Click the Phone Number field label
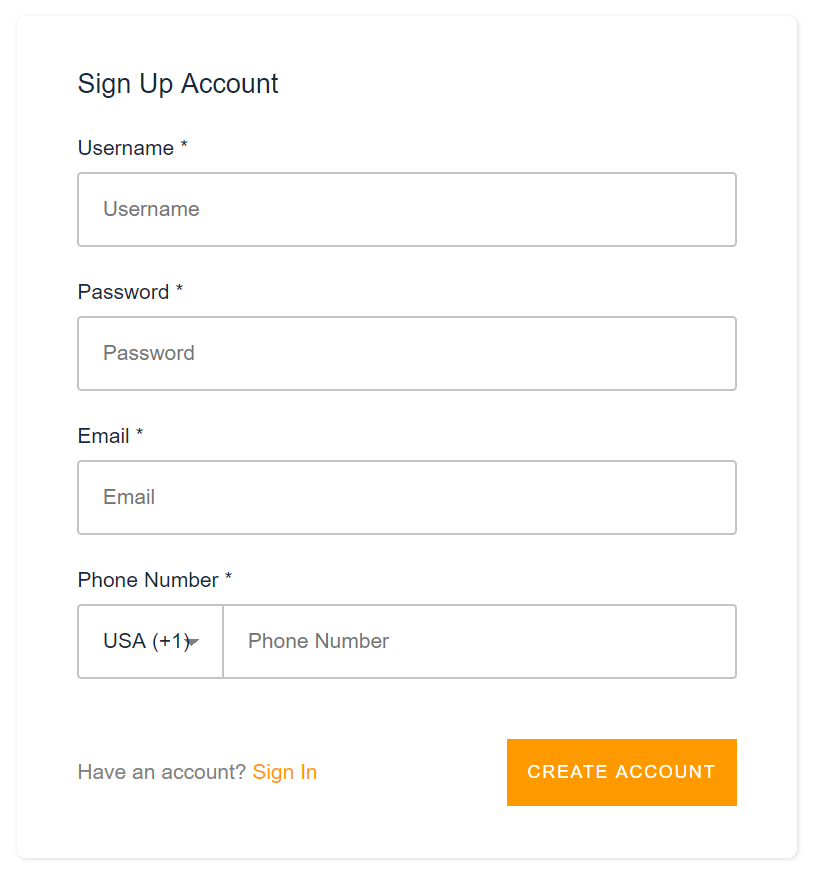 pos(148,580)
